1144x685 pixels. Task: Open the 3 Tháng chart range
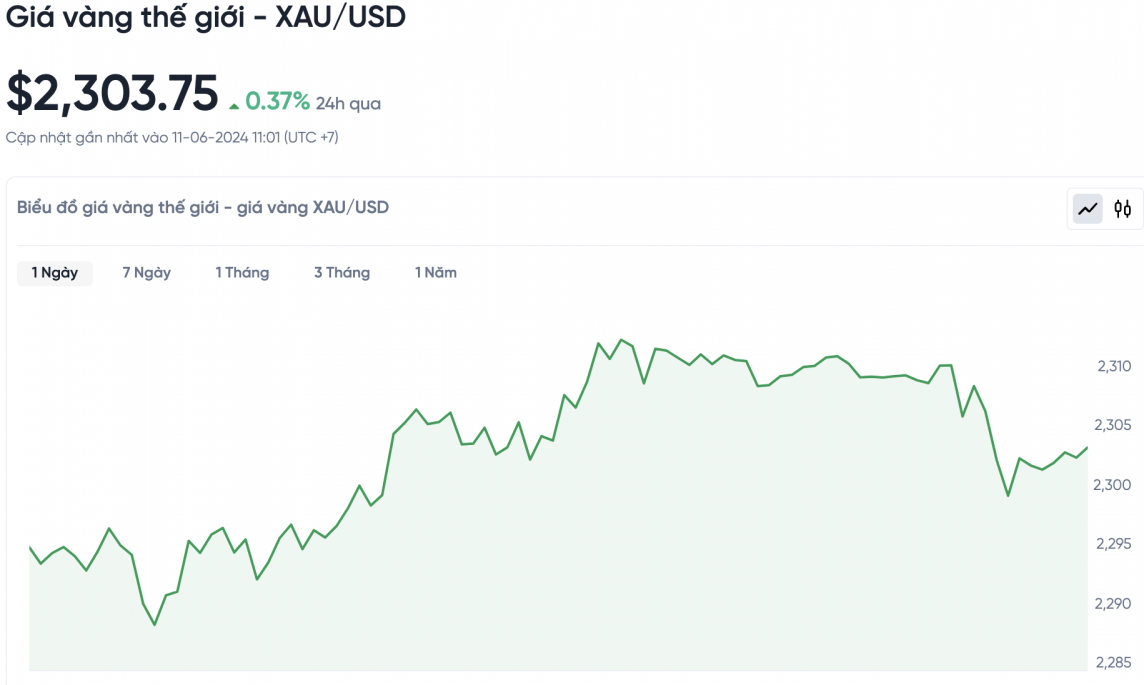point(342,273)
